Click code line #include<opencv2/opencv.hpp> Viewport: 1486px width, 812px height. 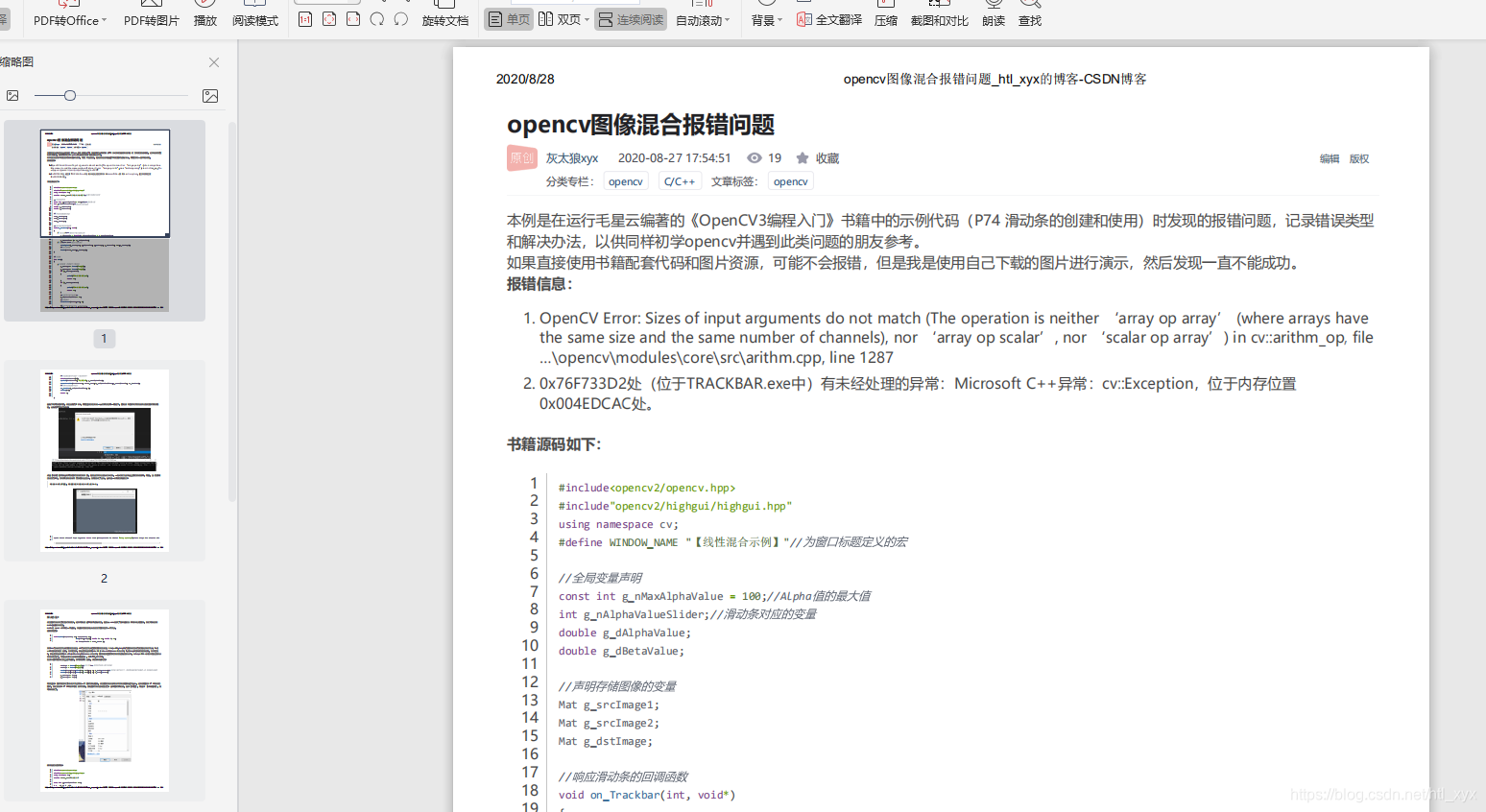tap(647, 488)
